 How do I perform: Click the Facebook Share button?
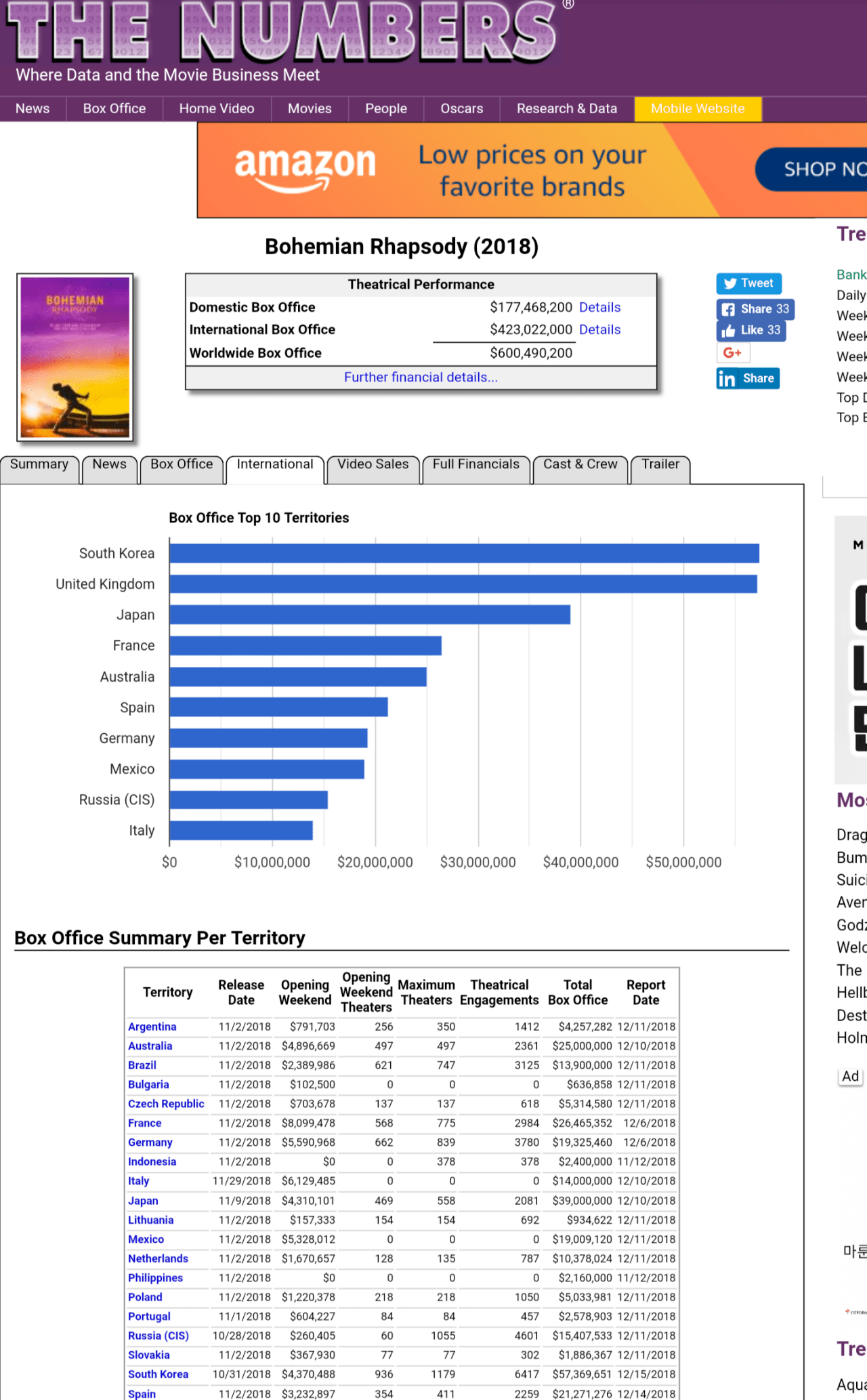coord(755,309)
